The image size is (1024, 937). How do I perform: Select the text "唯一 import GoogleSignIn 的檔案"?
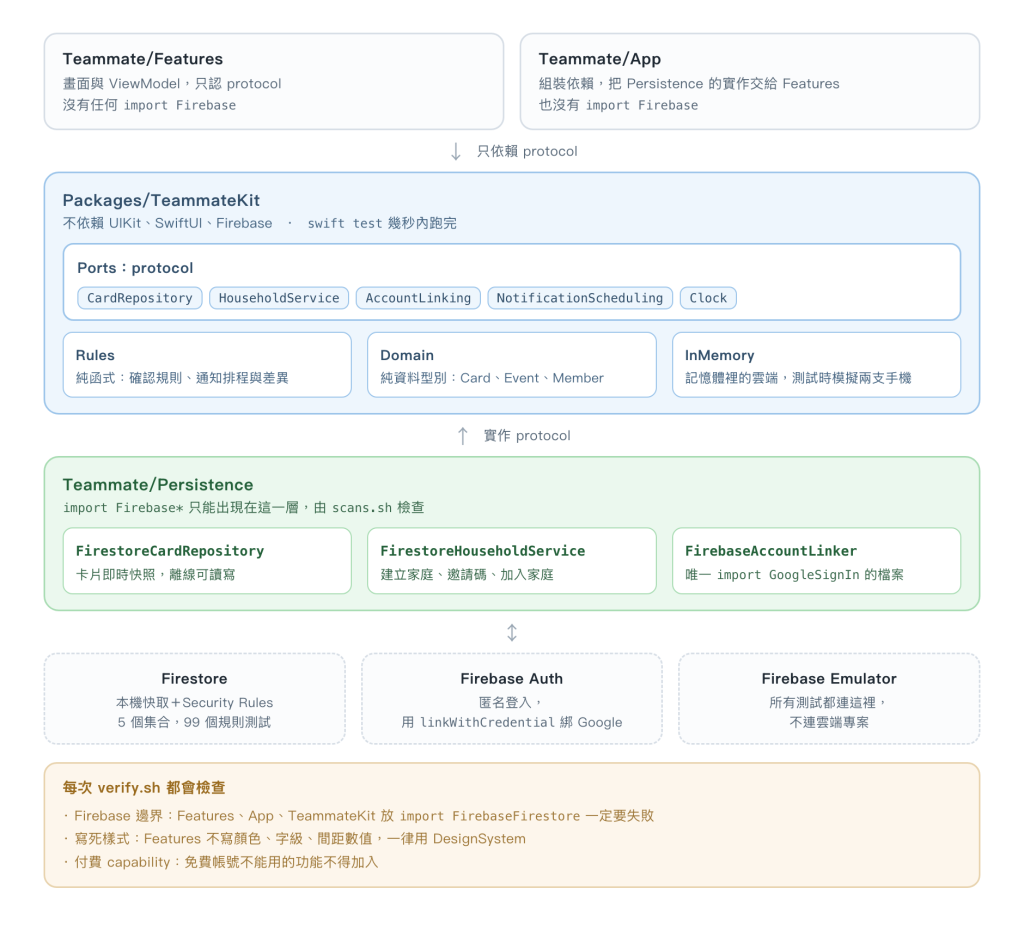[x=794, y=575]
